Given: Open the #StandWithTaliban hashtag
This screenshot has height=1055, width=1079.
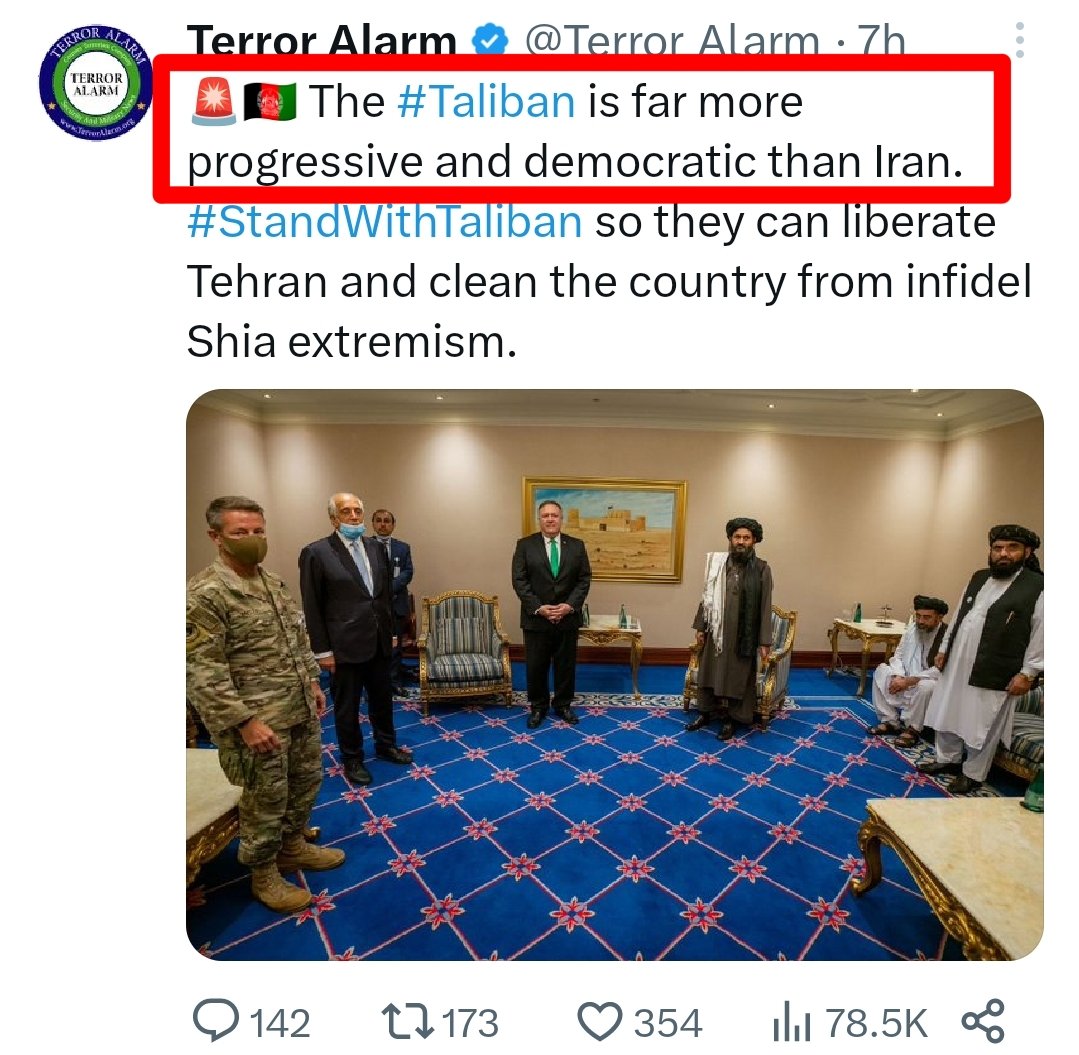Looking at the screenshot, I should [385, 222].
